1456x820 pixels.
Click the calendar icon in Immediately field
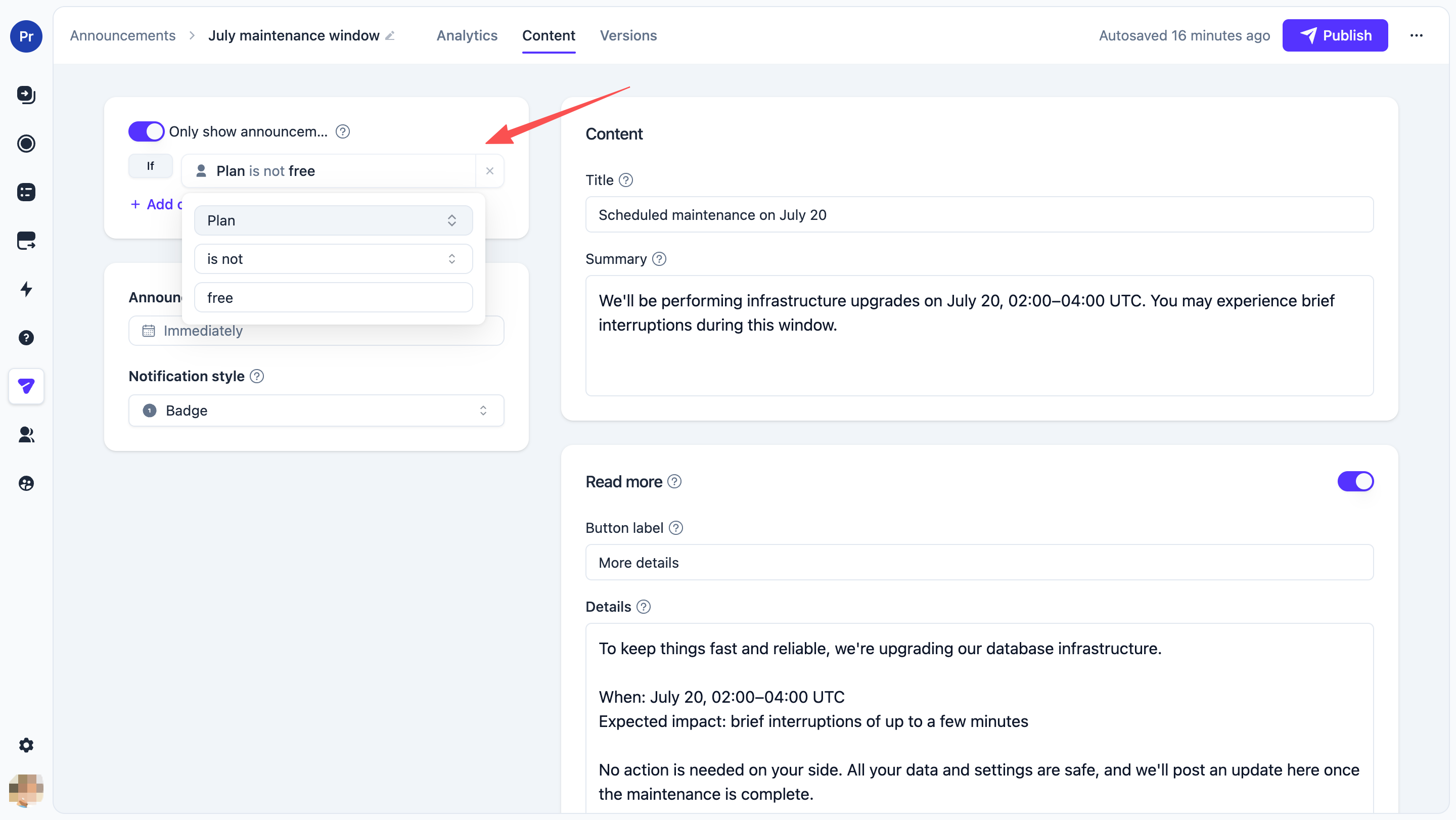149,331
